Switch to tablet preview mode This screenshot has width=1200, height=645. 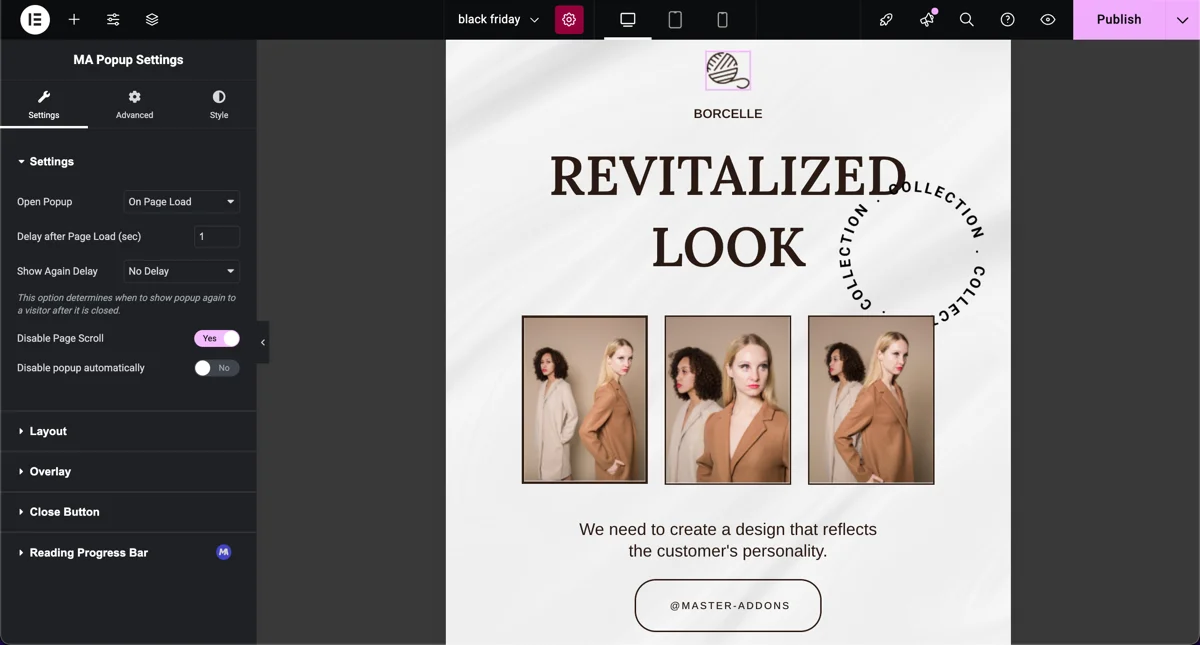point(675,19)
